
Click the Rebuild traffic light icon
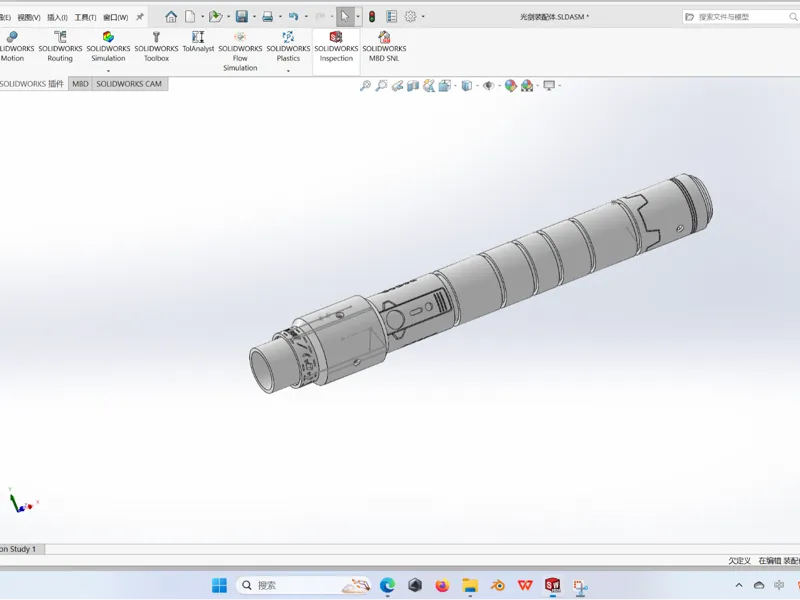coord(372,17)
